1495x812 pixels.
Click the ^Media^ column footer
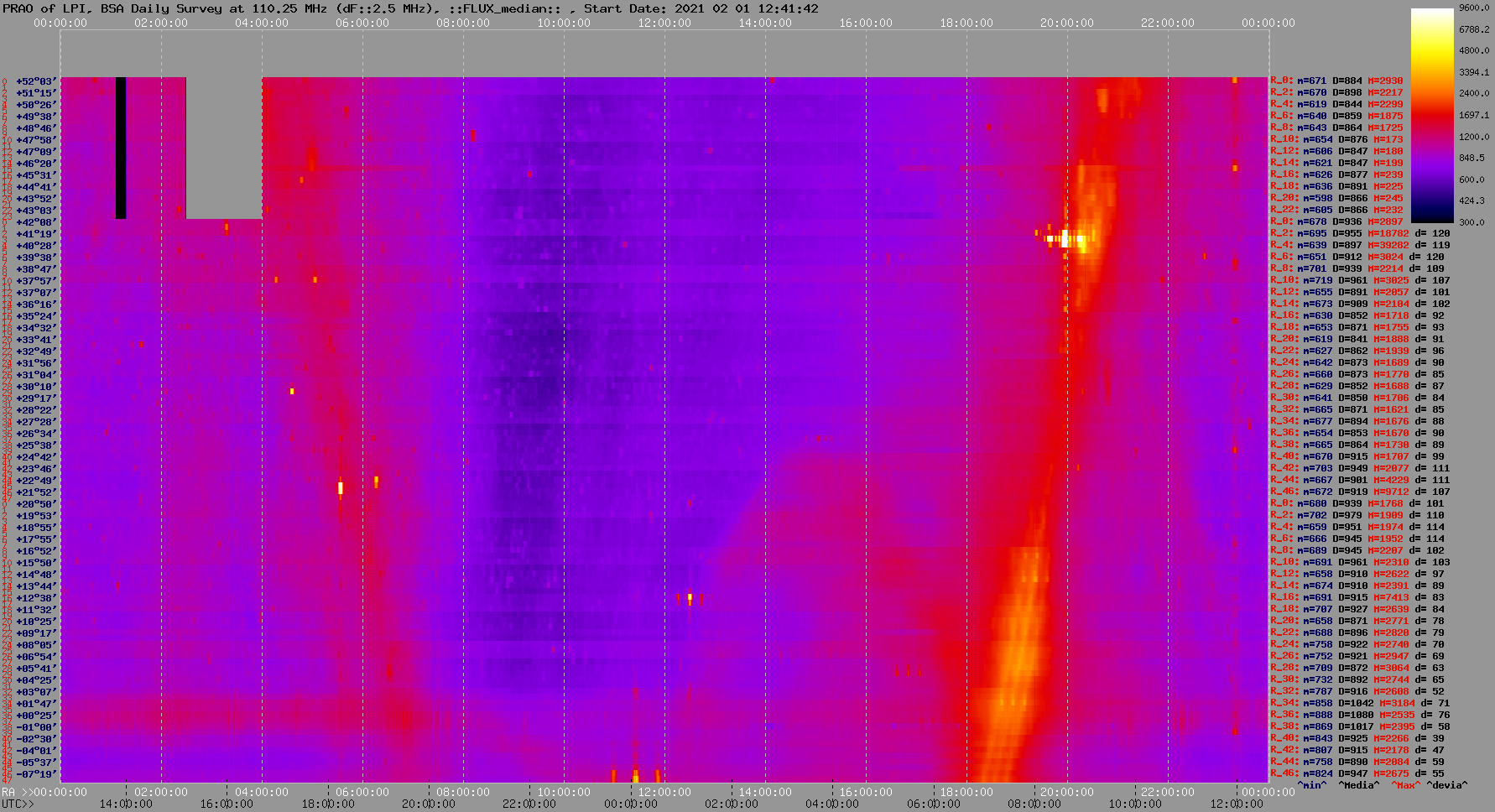pos(1359,785)
